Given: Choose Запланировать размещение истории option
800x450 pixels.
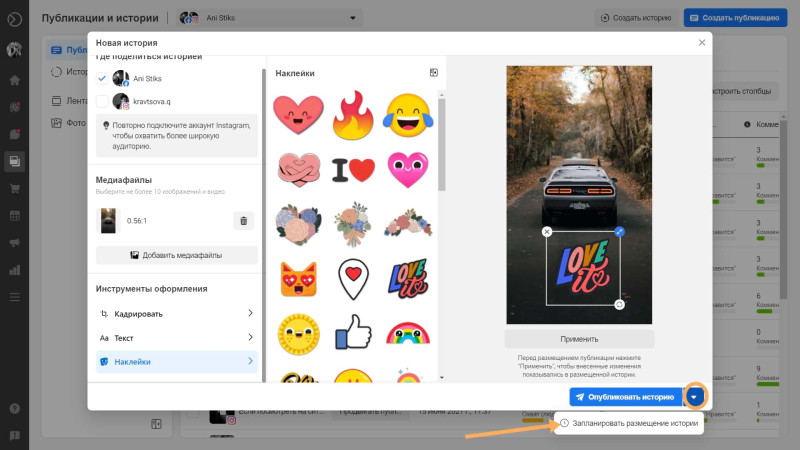Looking at the screenshot, I should pos(629,423).
